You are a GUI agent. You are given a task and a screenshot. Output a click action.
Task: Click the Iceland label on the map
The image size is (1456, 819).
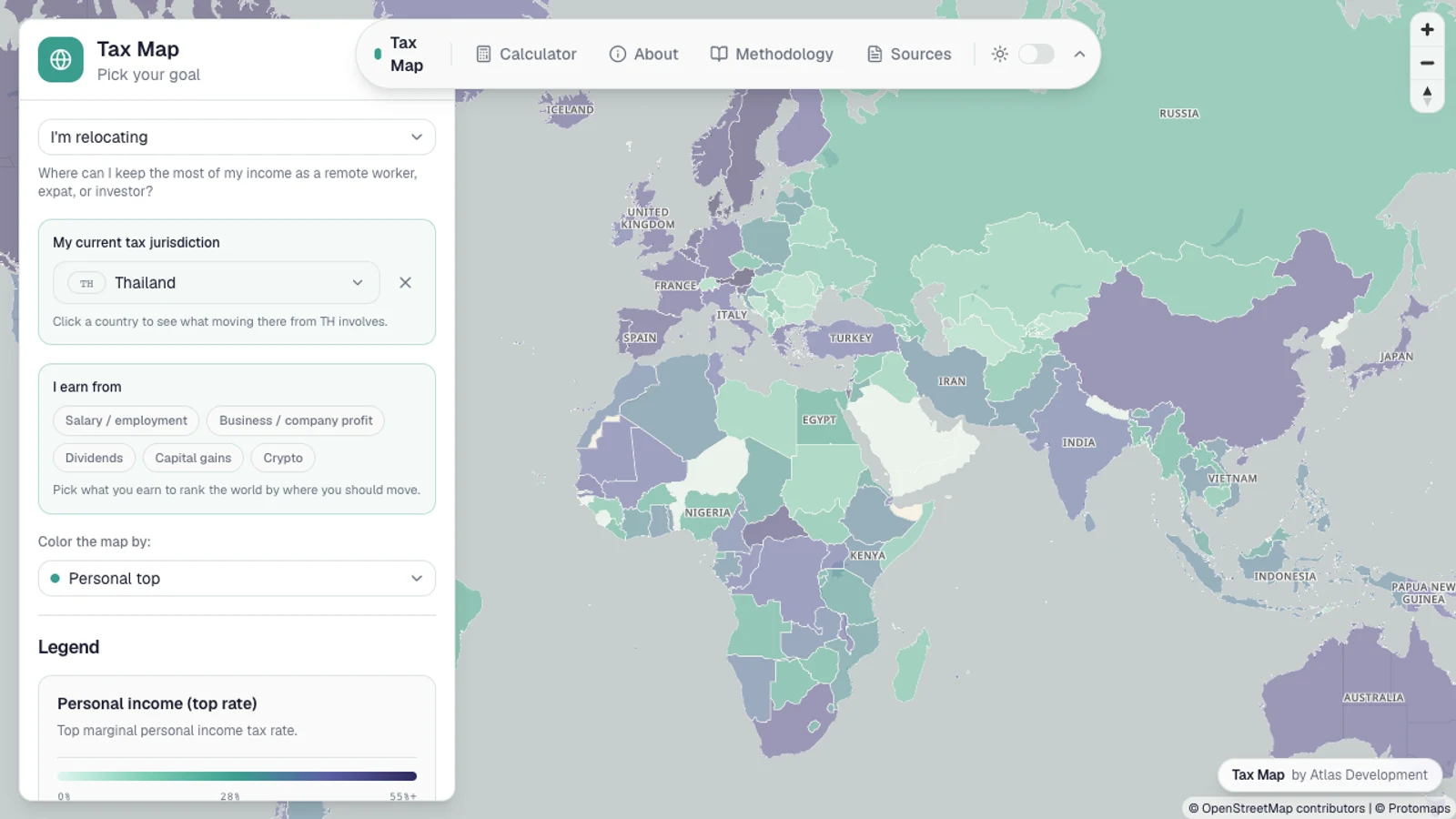(x=570, y=110)
